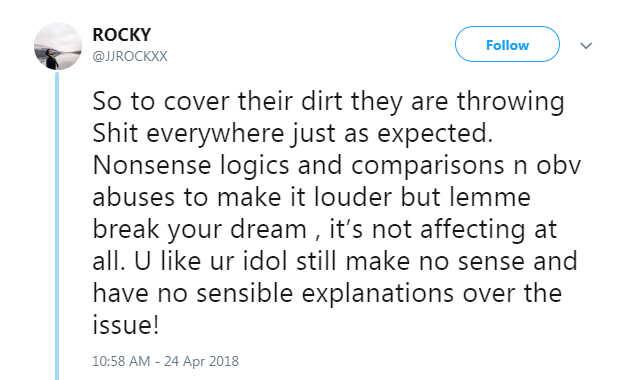Open ROCKY's profile picture avatar
The width and height of the screenshot is (627, 380).
(58, 46)
